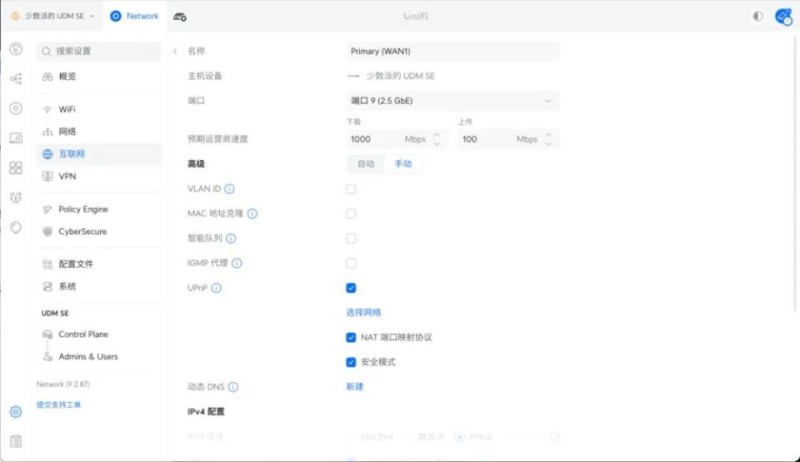Screen dimensions: 800x462
Task: Open system log icon at rail bottom
Action: coord(15,441)
